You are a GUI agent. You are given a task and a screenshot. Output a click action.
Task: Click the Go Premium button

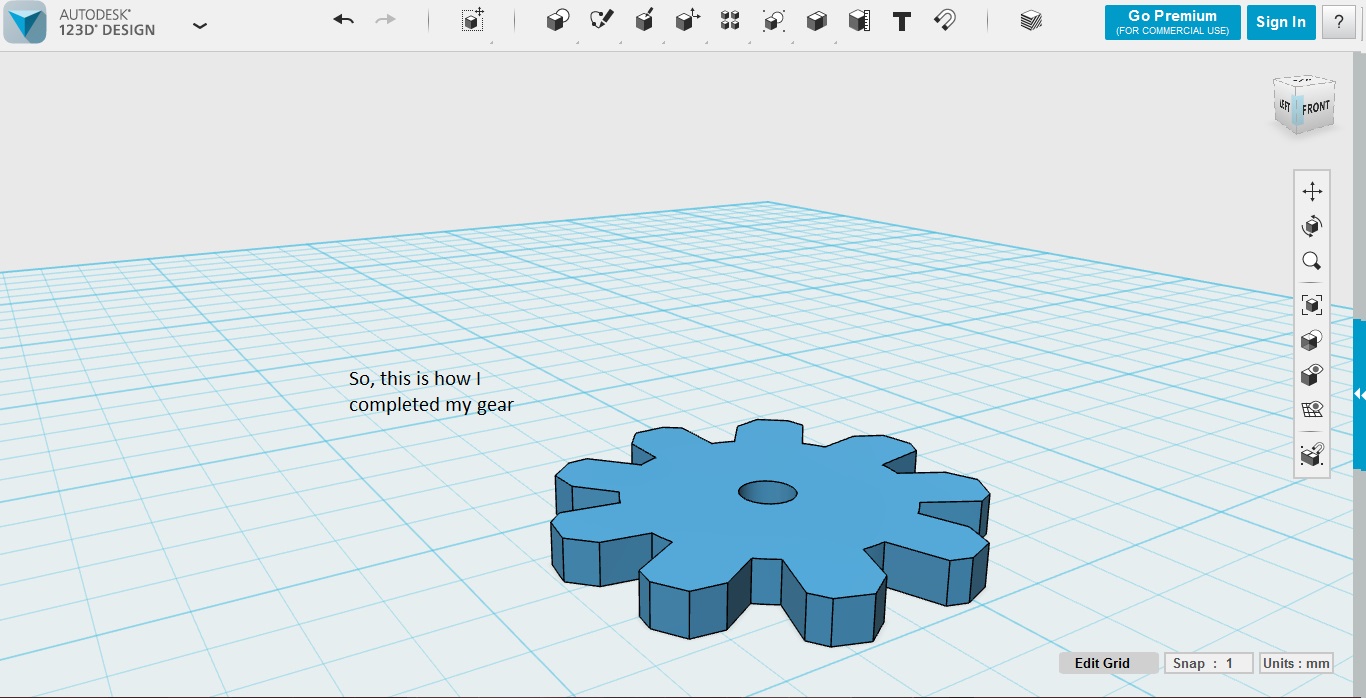pos(1172,22)
